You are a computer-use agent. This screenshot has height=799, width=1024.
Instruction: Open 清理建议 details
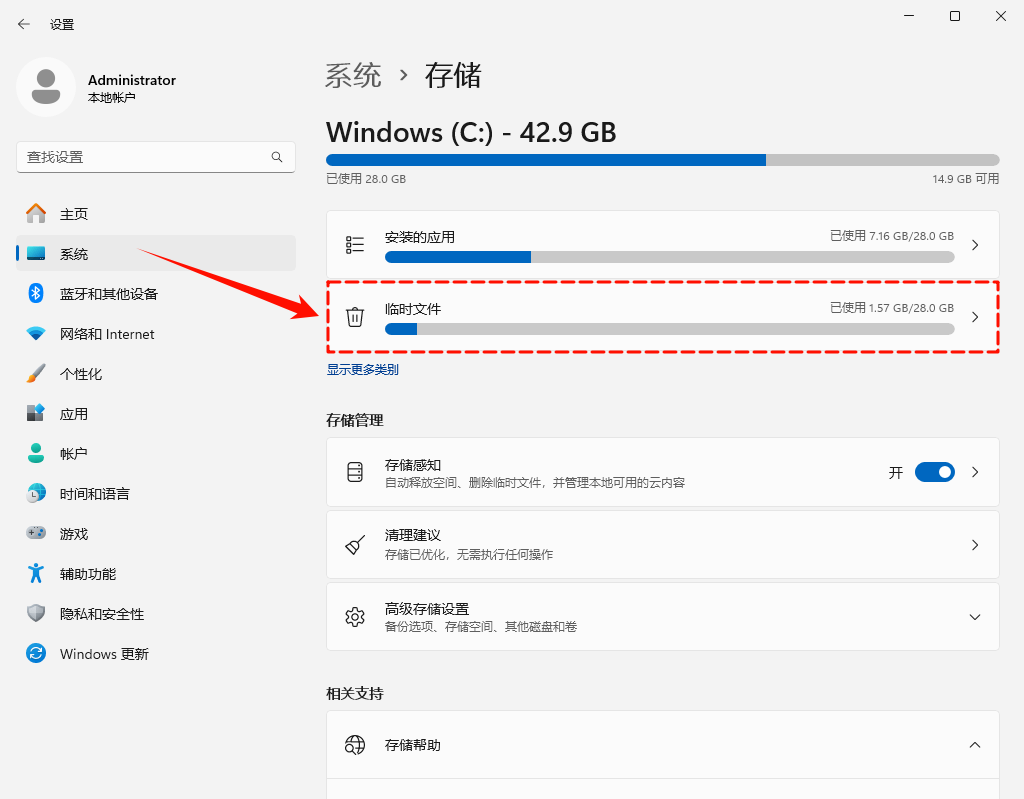(662, 544)
